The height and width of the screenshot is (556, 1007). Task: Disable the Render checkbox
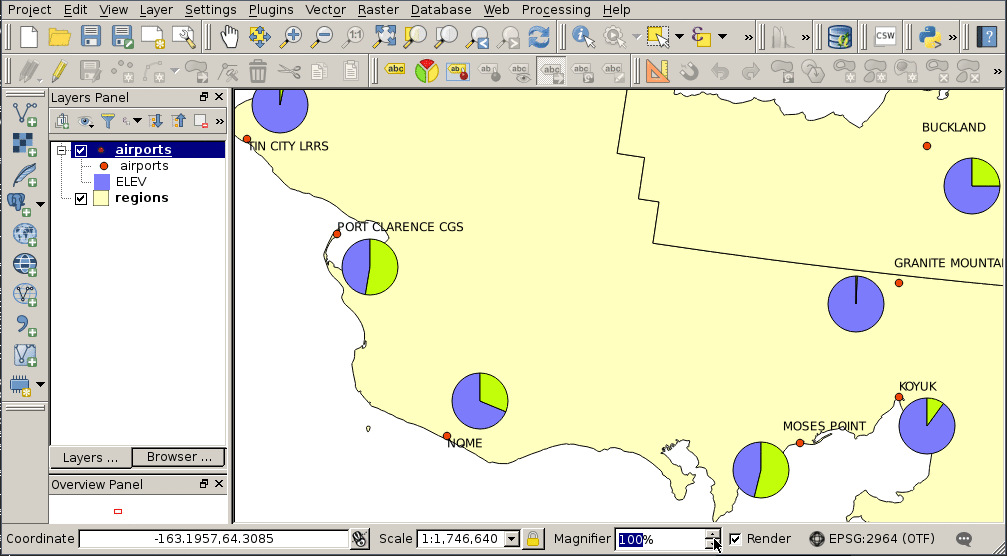[735, 539]
